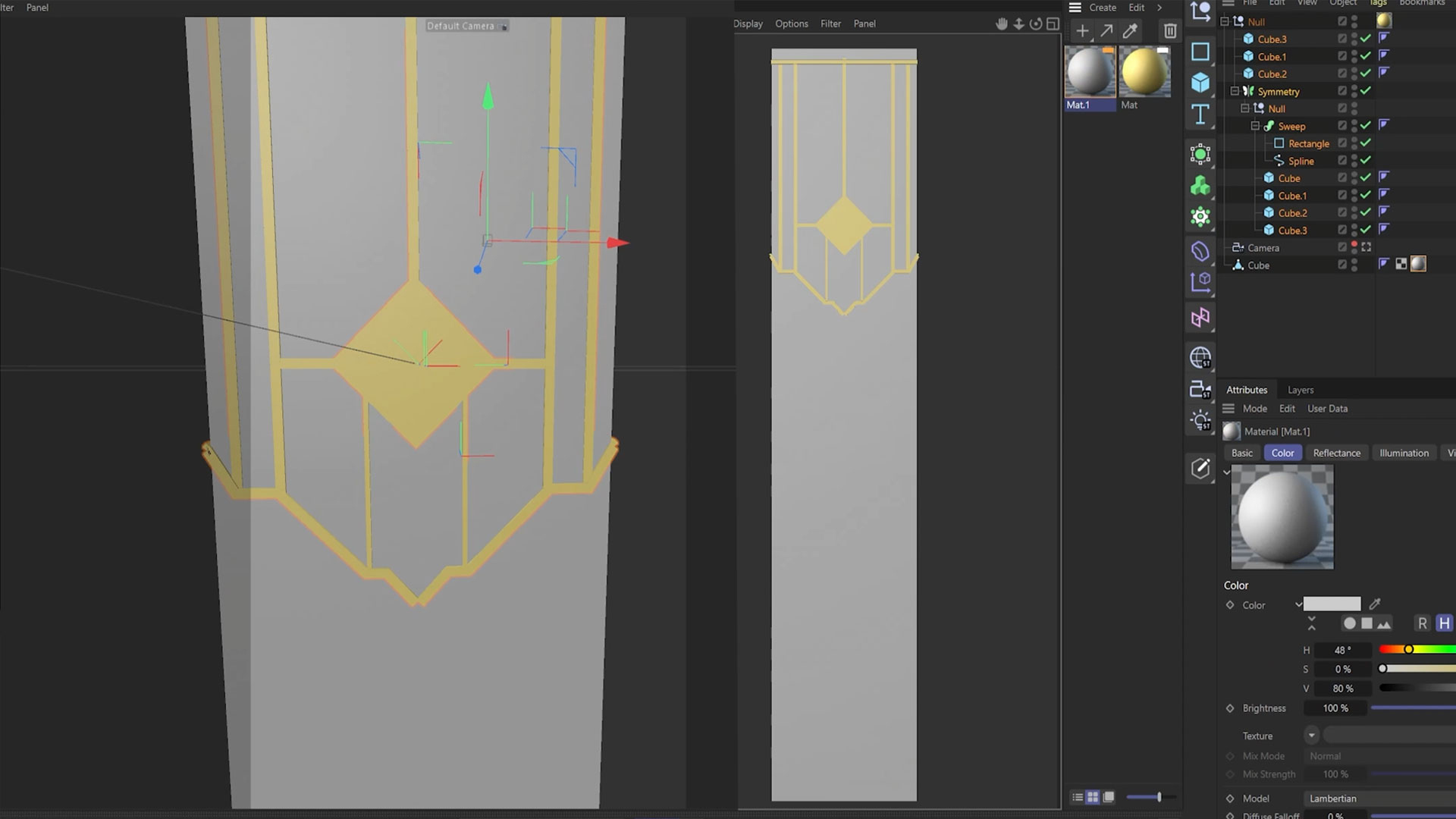Open the globe Scene tool icon

pos(1200,357)
